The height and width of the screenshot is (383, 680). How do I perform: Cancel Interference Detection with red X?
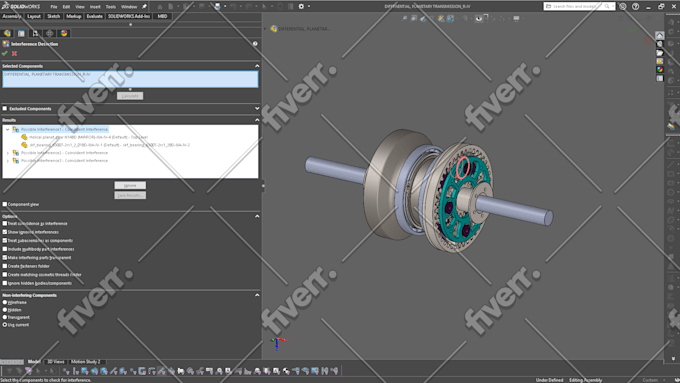(x=14, y=53)
